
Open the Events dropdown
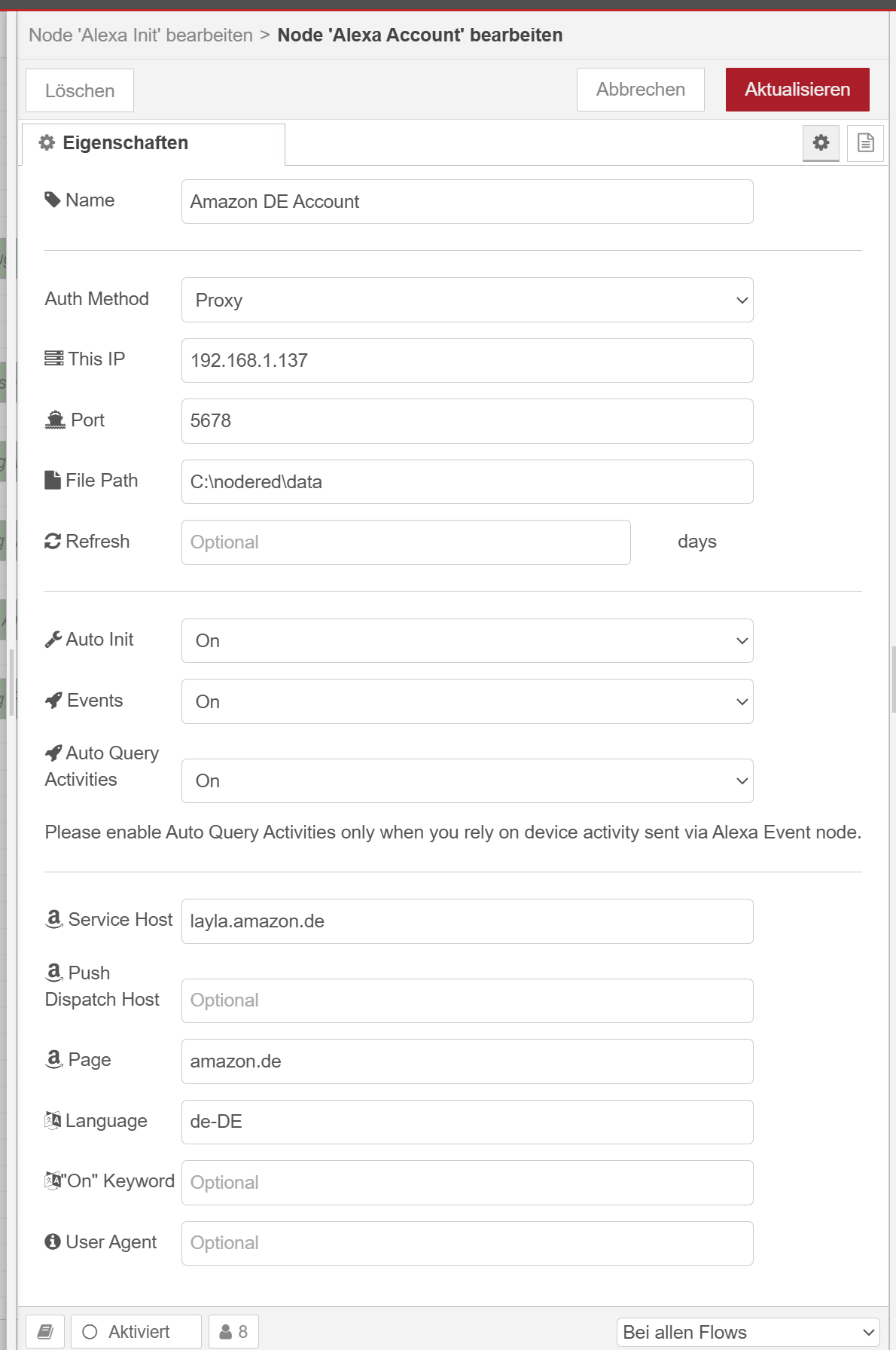point(467,701)
